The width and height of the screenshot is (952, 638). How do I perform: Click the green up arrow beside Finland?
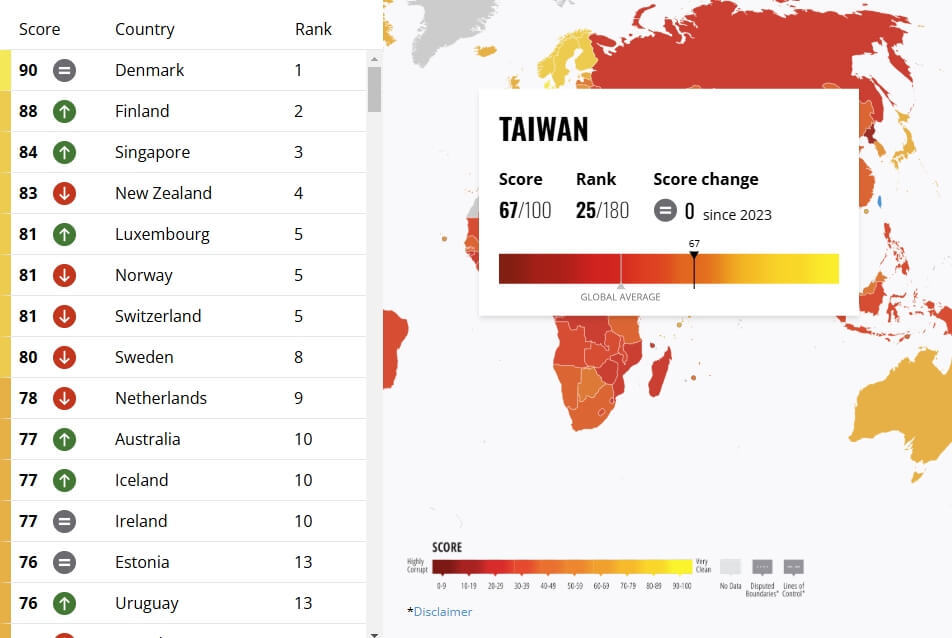64,112
